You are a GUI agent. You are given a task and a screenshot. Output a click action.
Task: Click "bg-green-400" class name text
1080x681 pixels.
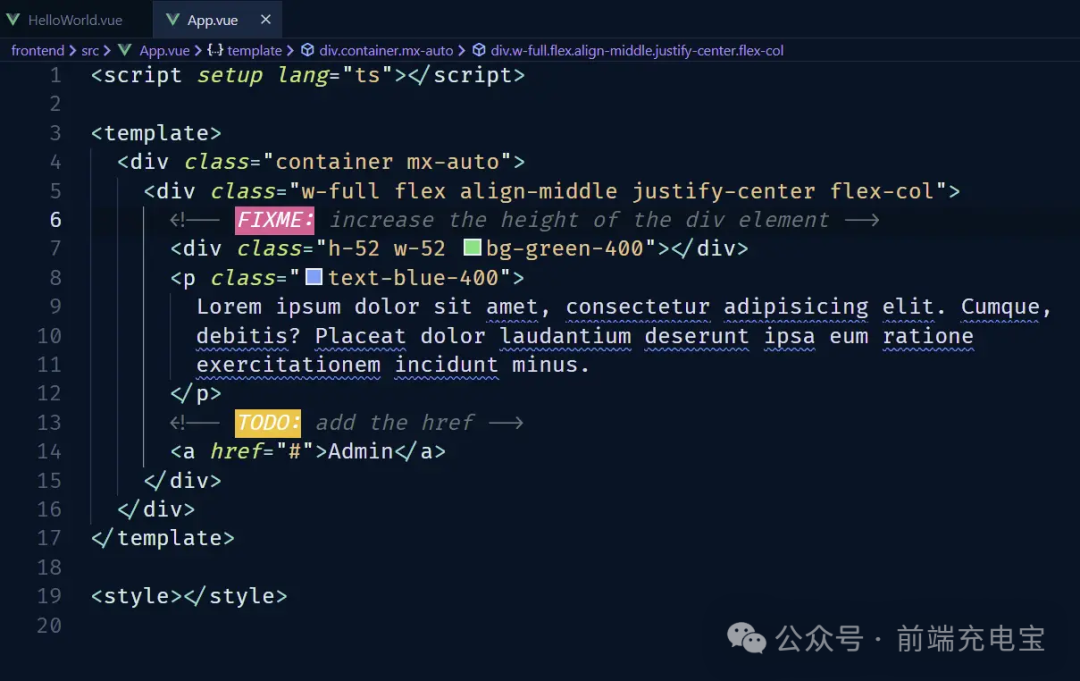[565, 249]
